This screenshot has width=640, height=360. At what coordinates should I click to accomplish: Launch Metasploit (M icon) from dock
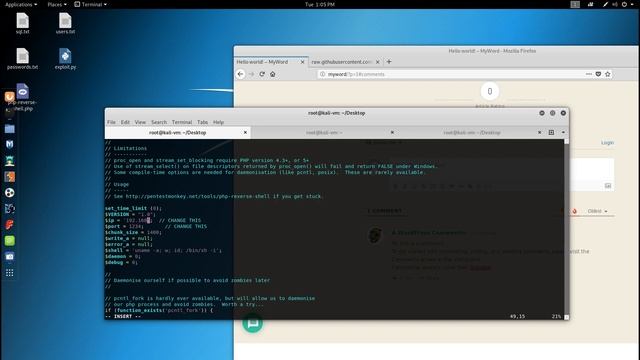pyautogui.click(x=9, y=144)
